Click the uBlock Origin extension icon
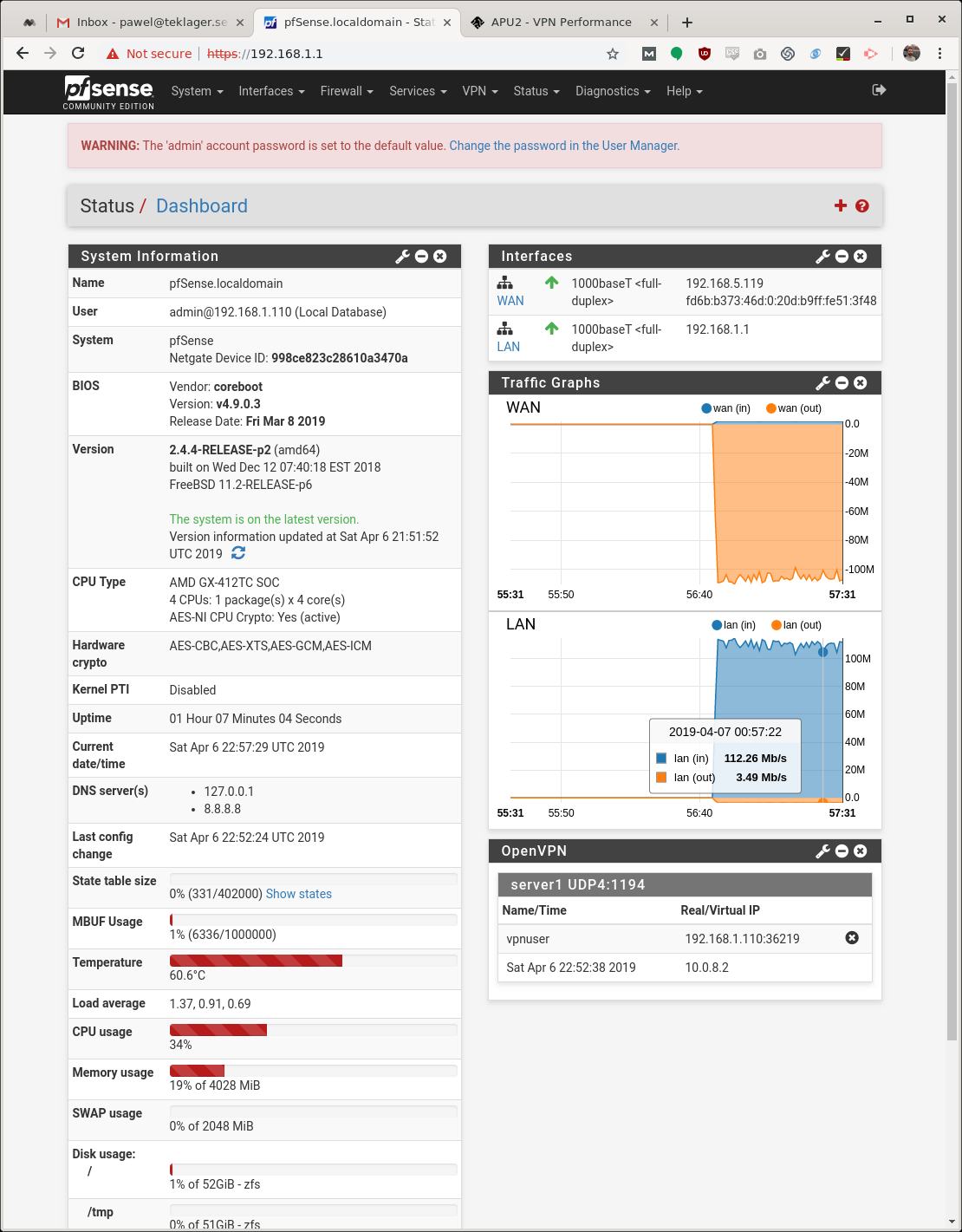The height and width of the screenshot is (1232, 962). tap(705, 54)
